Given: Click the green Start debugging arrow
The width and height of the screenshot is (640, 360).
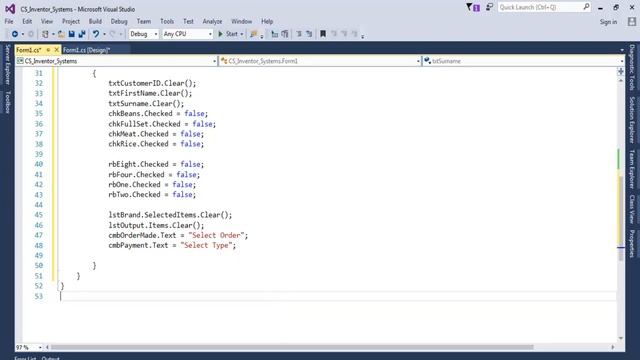Looking at the screenshot, I should point(220,34).
